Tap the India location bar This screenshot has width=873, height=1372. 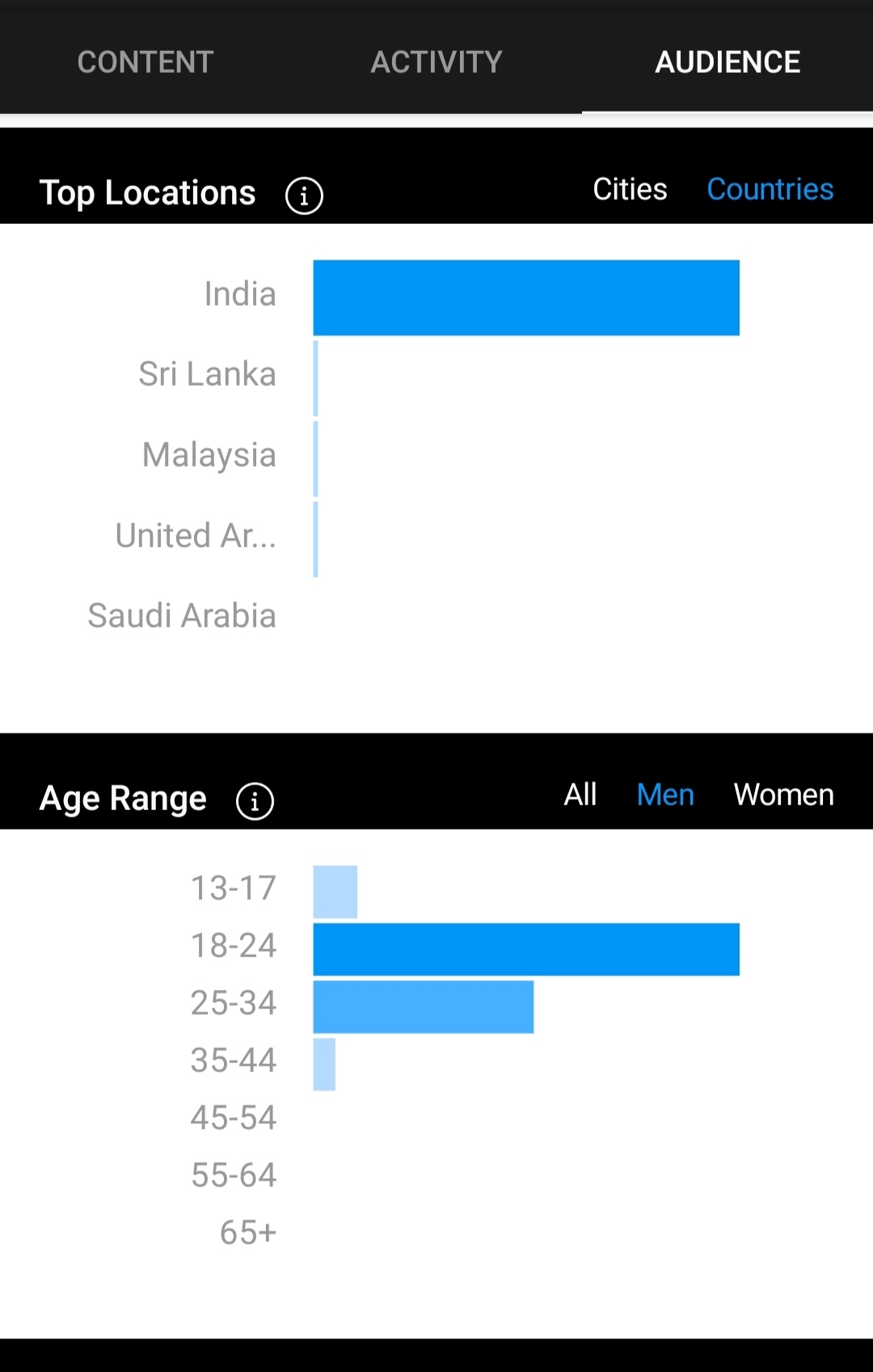(526, 298)
